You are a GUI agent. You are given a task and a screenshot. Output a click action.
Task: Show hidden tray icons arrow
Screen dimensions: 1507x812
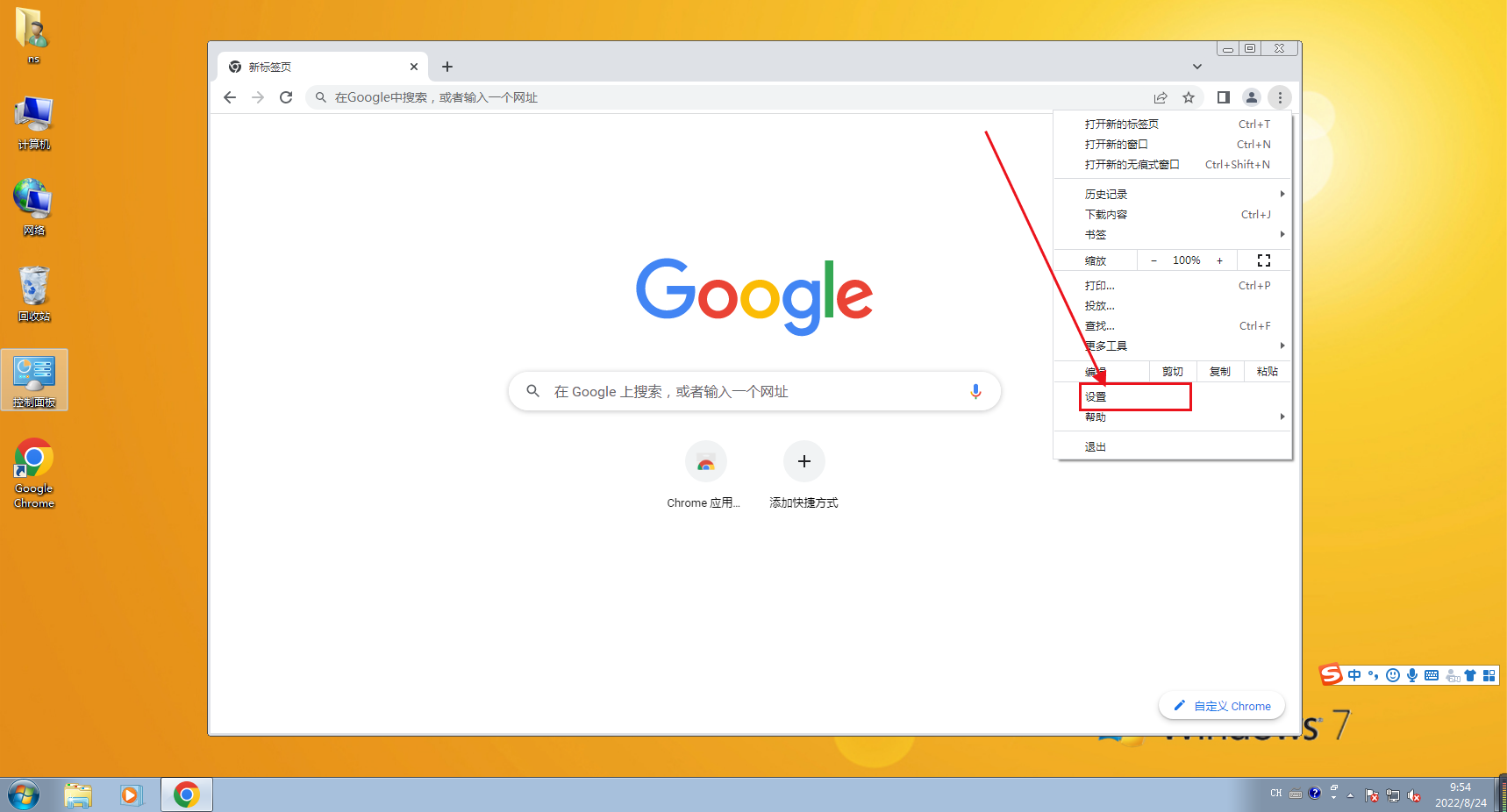tap(1350, 795)
